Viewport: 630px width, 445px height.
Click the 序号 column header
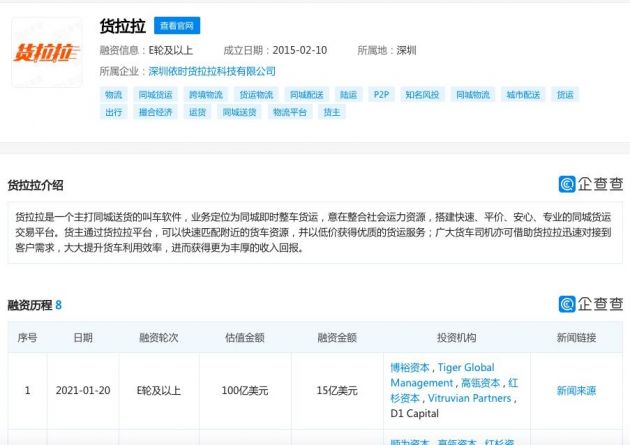27,338
